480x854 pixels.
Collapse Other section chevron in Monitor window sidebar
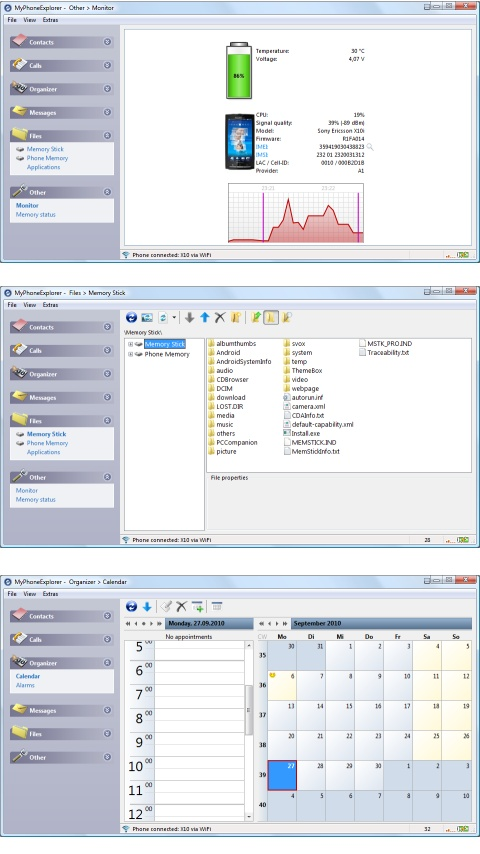click(107, 192)
